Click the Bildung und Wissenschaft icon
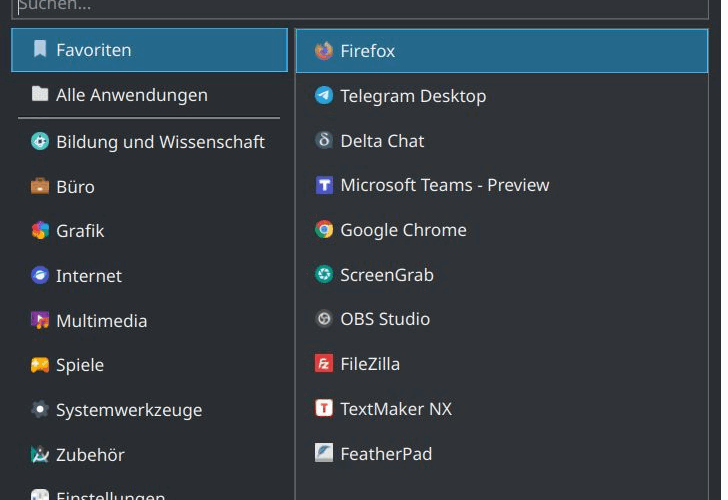The image size is (728, 500). pos(40,141)
